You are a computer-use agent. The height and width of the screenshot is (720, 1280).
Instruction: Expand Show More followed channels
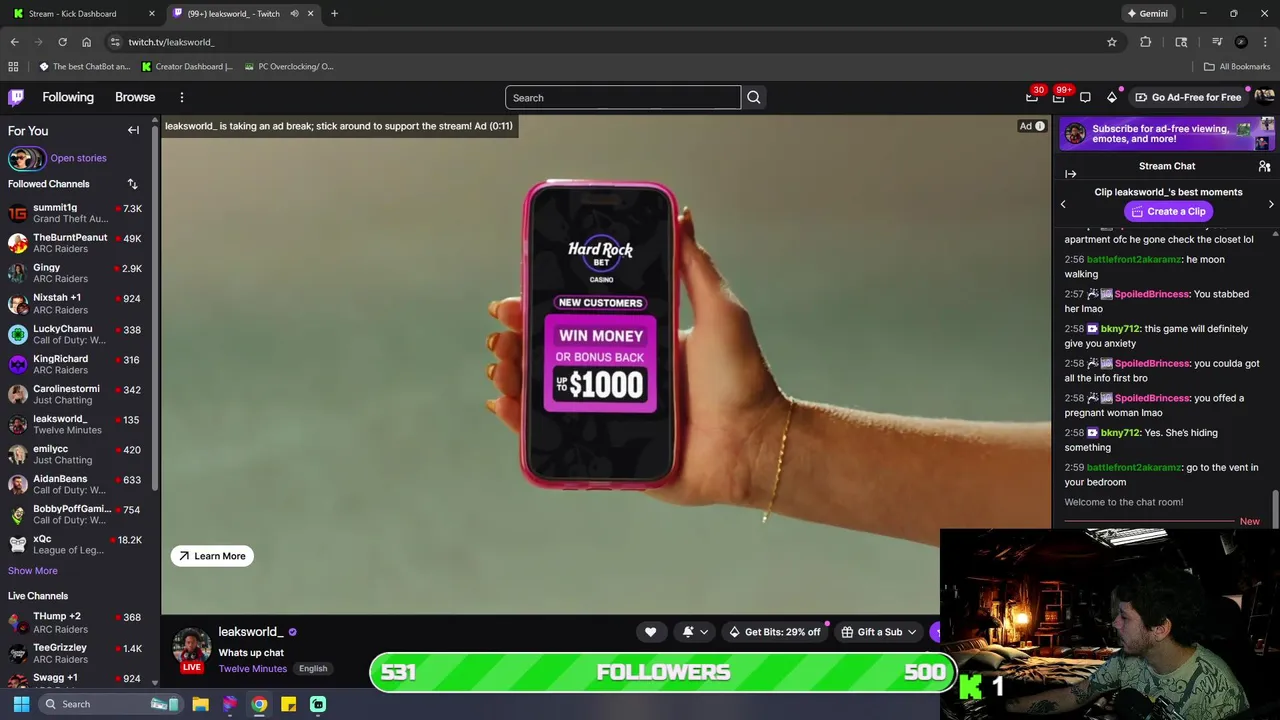click(33, 571)
